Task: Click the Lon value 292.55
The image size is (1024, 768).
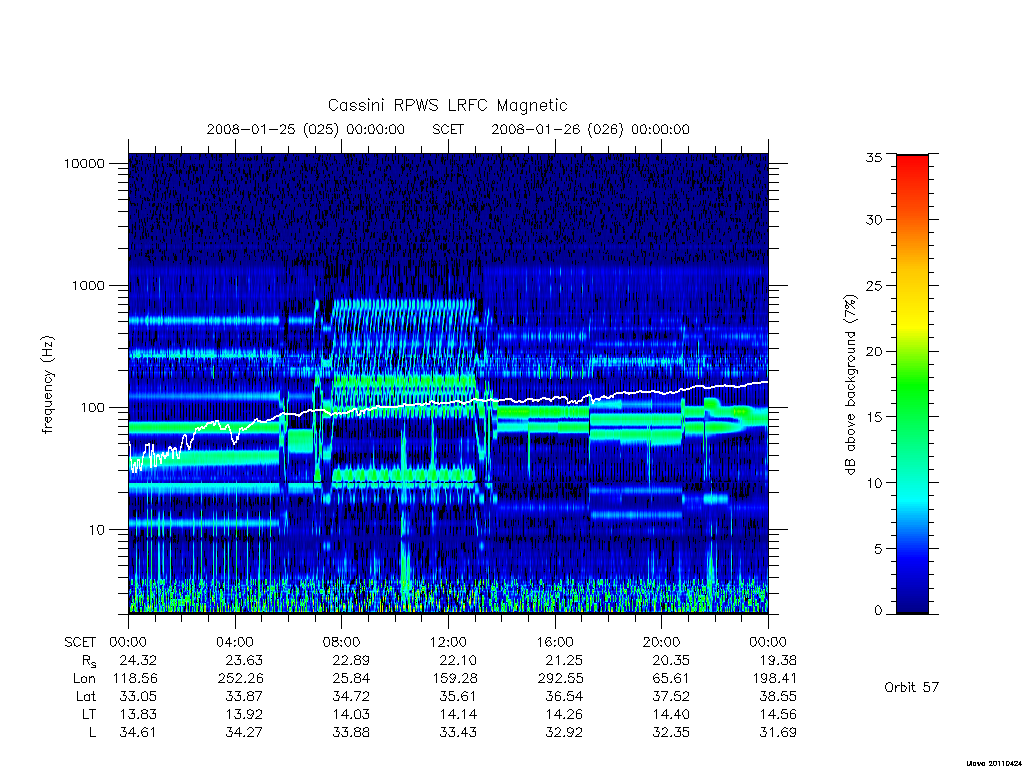Action: (560, 679)
